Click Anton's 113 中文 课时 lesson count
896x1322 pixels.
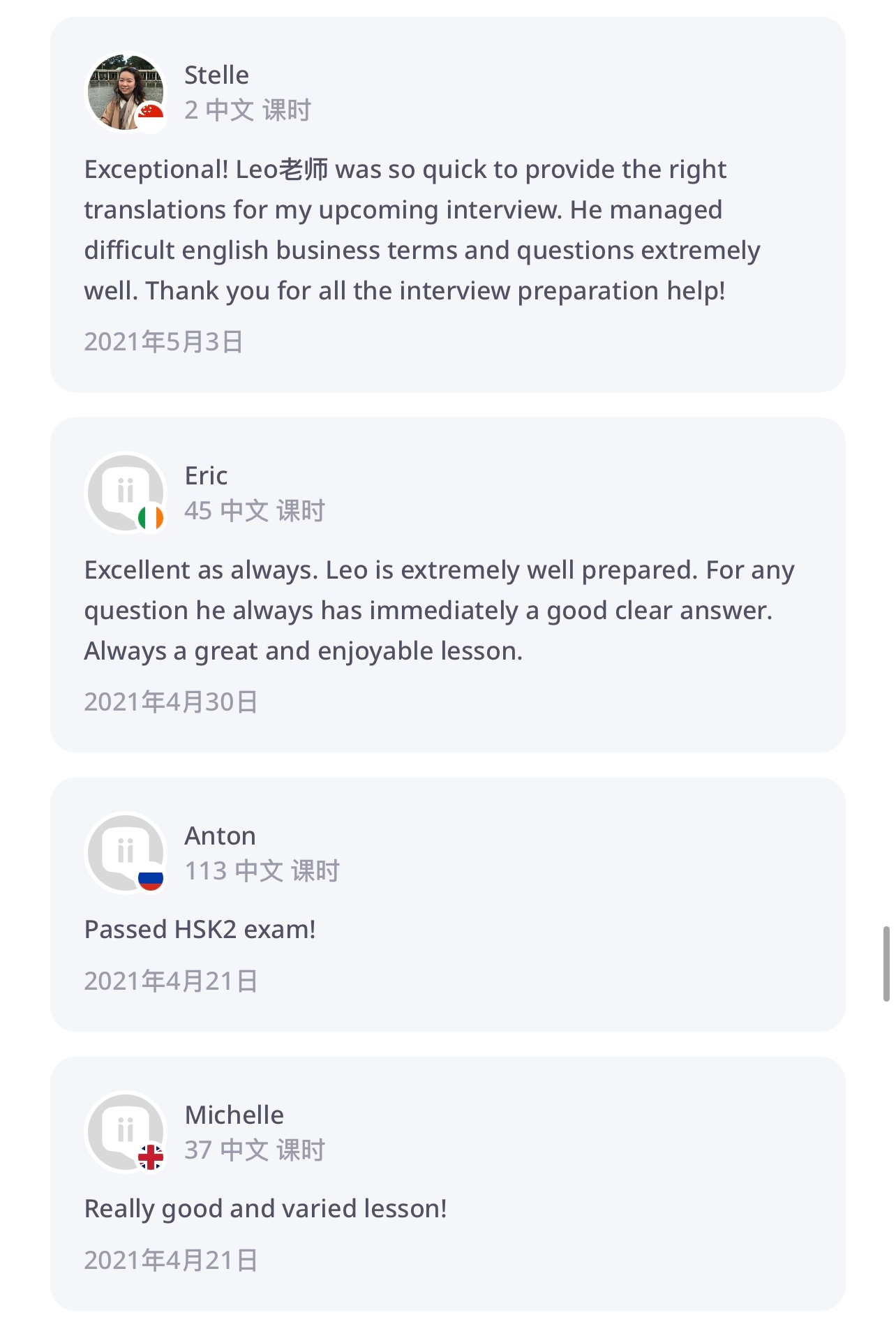click(x=262, y=870)
